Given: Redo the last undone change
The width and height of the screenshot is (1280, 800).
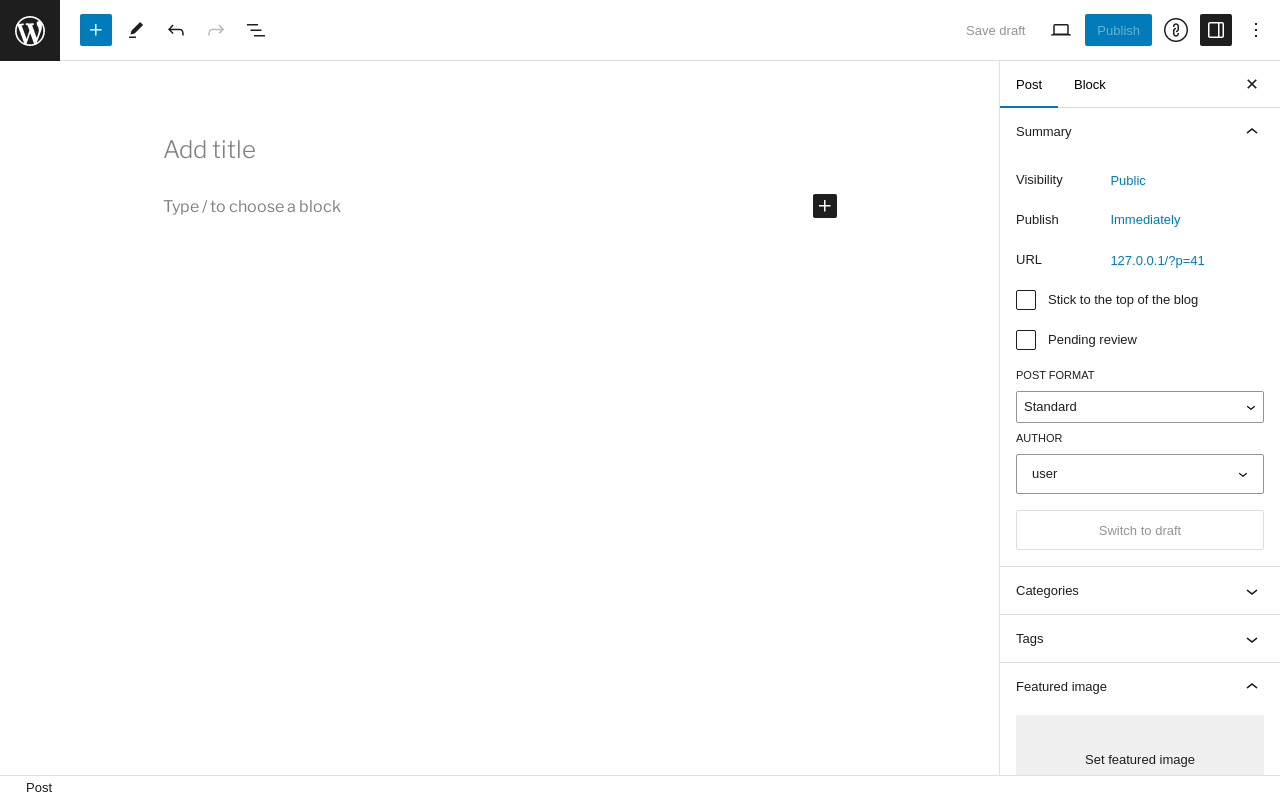Looking at the screenshot, I should click(x=216, y=30).
